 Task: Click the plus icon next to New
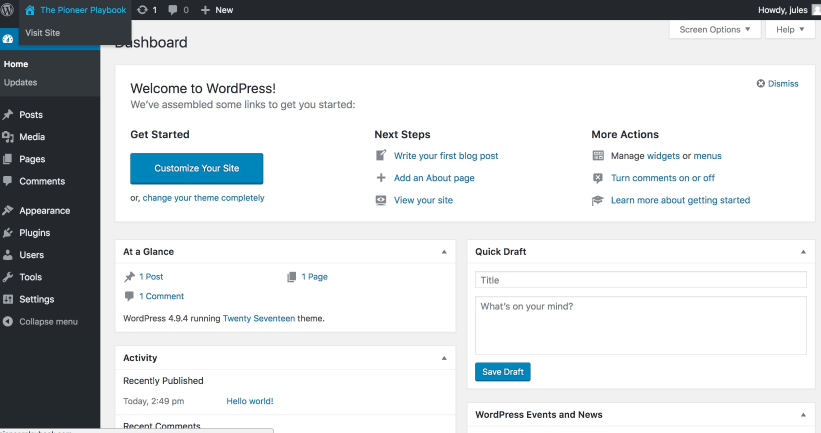pyautogui.click(x=205, y=10)
